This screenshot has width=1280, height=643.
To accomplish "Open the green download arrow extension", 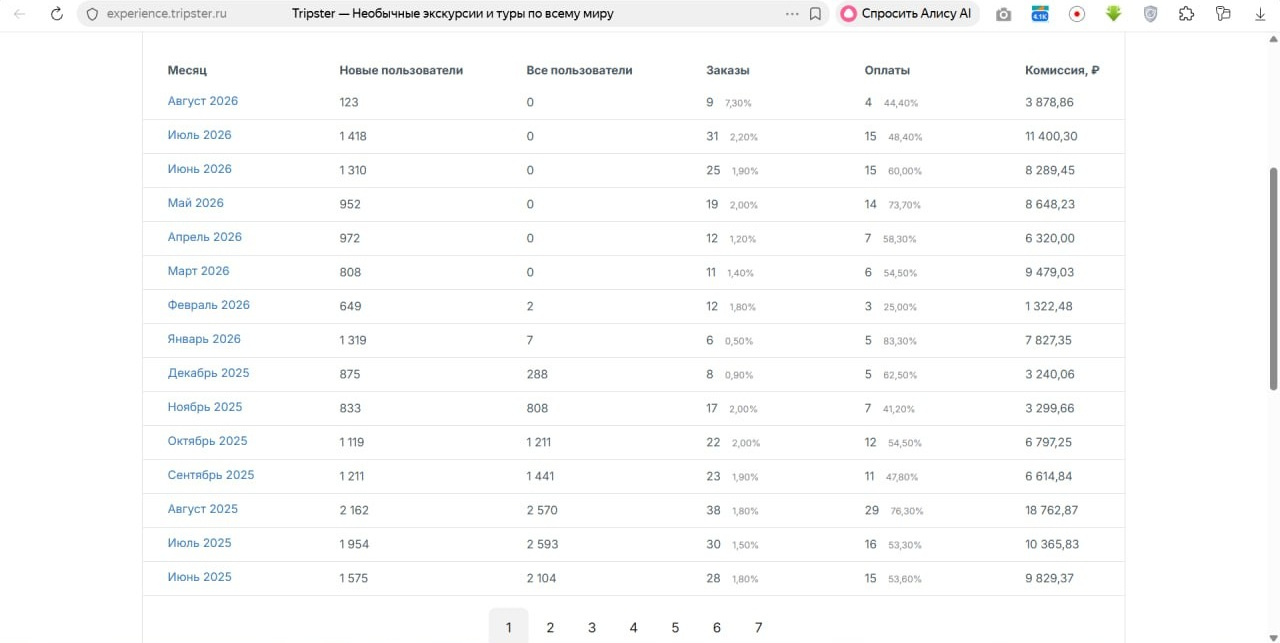I will pos(1113,14).
